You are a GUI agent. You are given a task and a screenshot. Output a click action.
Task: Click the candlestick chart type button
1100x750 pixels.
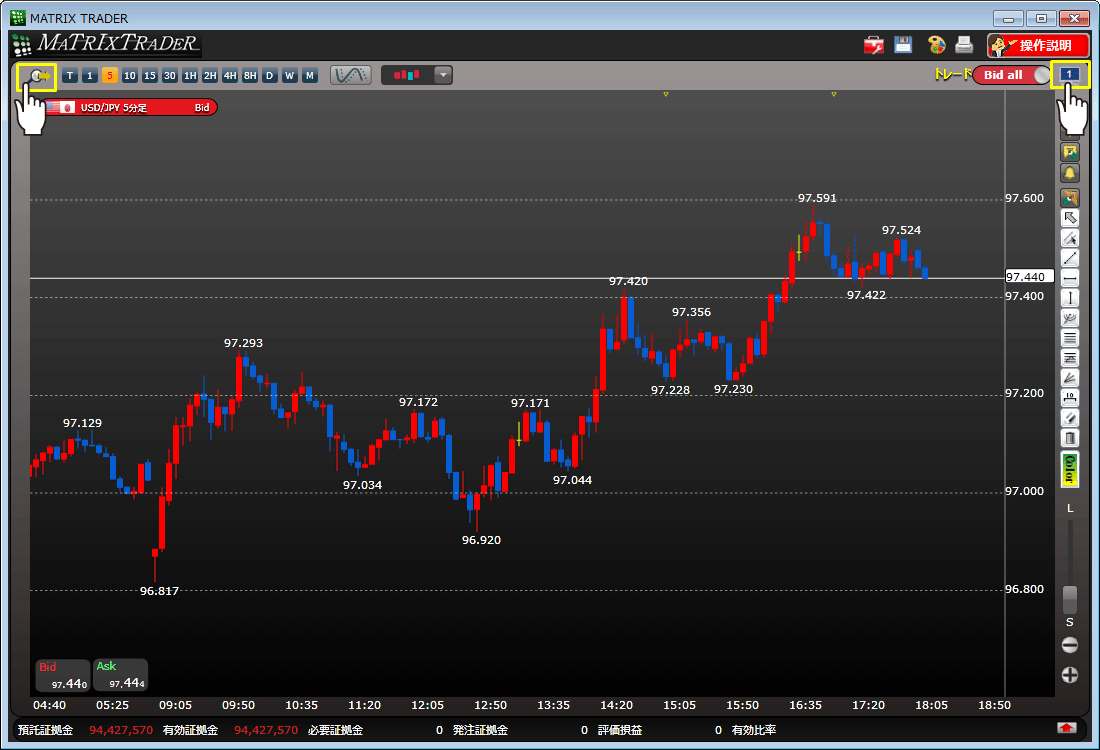(407, 75)
